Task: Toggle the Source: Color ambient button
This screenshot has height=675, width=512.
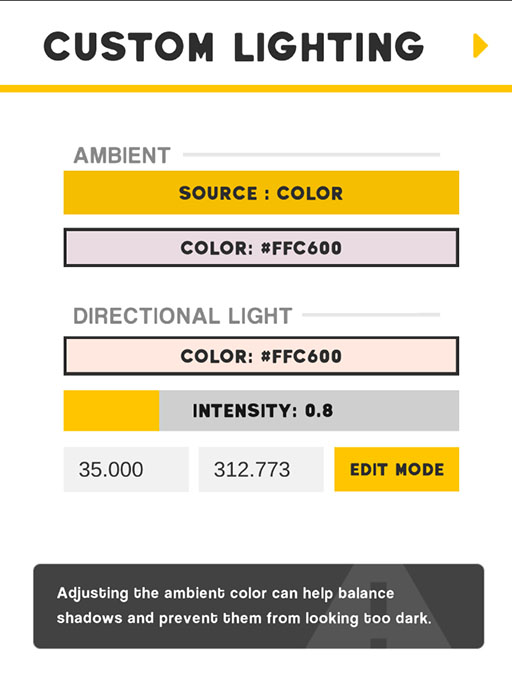Action: 261,193
